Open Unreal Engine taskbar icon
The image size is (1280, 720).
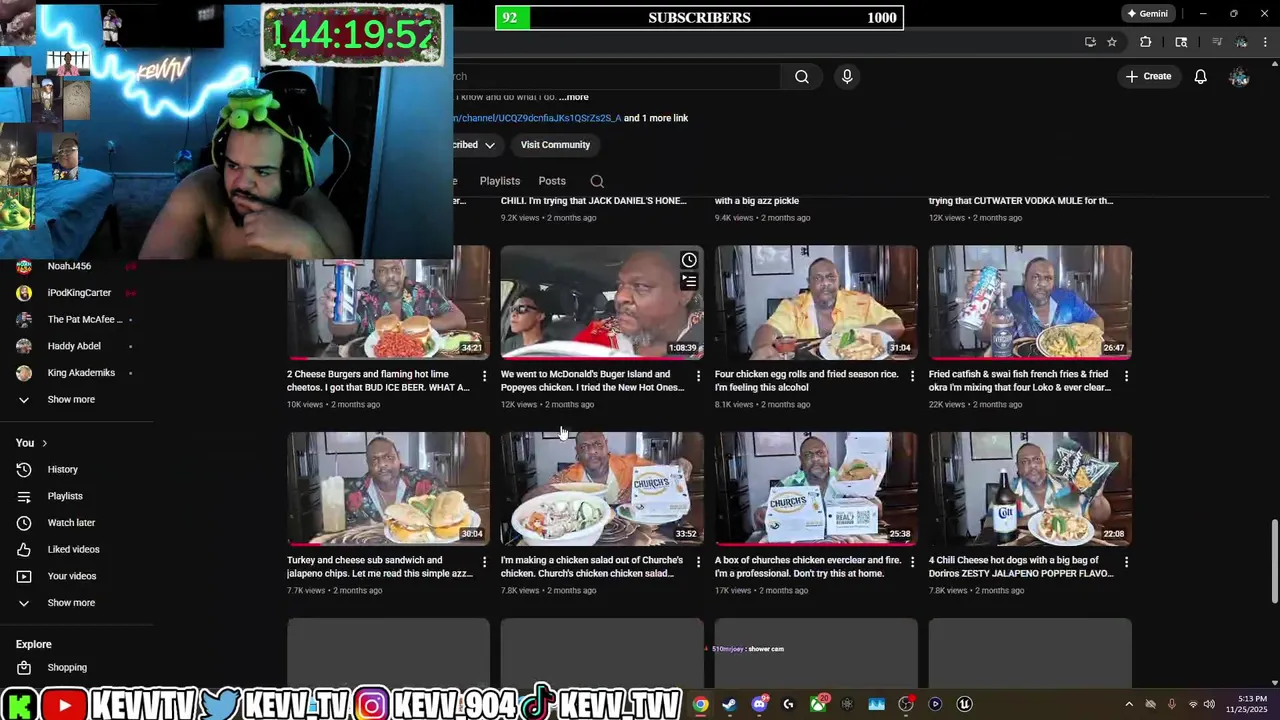tap(965, 704)
